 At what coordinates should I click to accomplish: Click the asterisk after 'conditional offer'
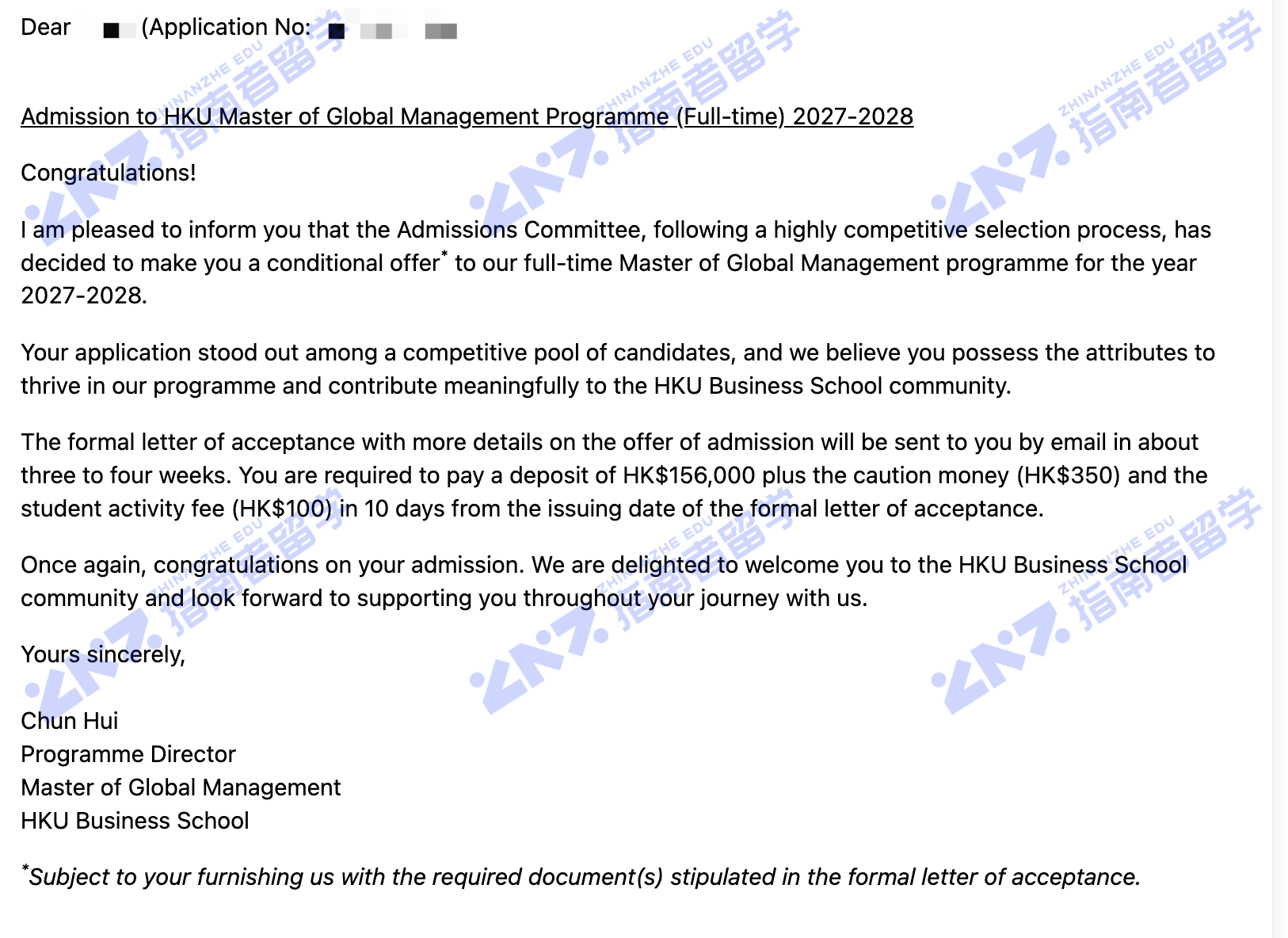pos(444,255)
